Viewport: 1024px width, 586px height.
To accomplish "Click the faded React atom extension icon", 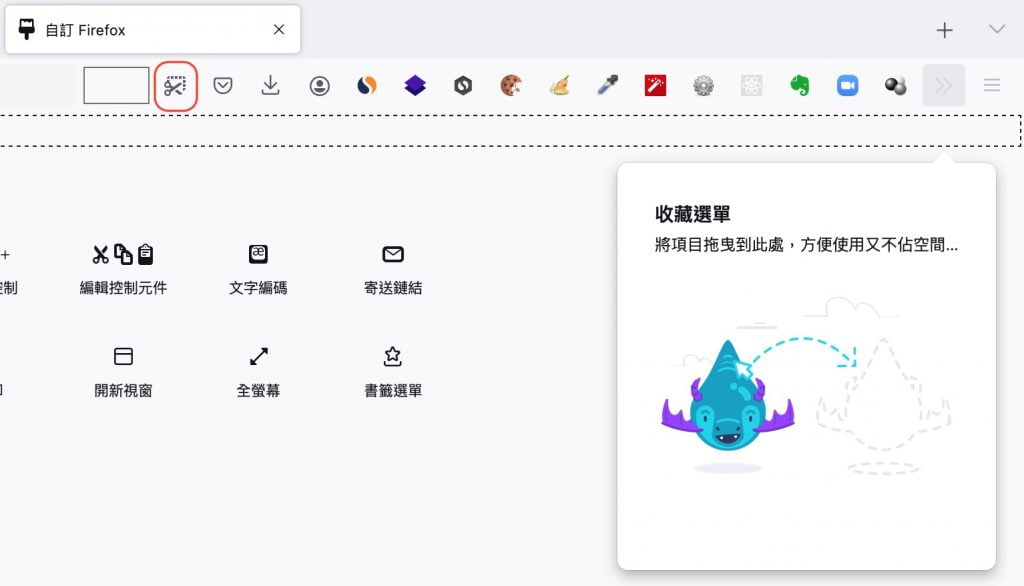I will [752, 86].
